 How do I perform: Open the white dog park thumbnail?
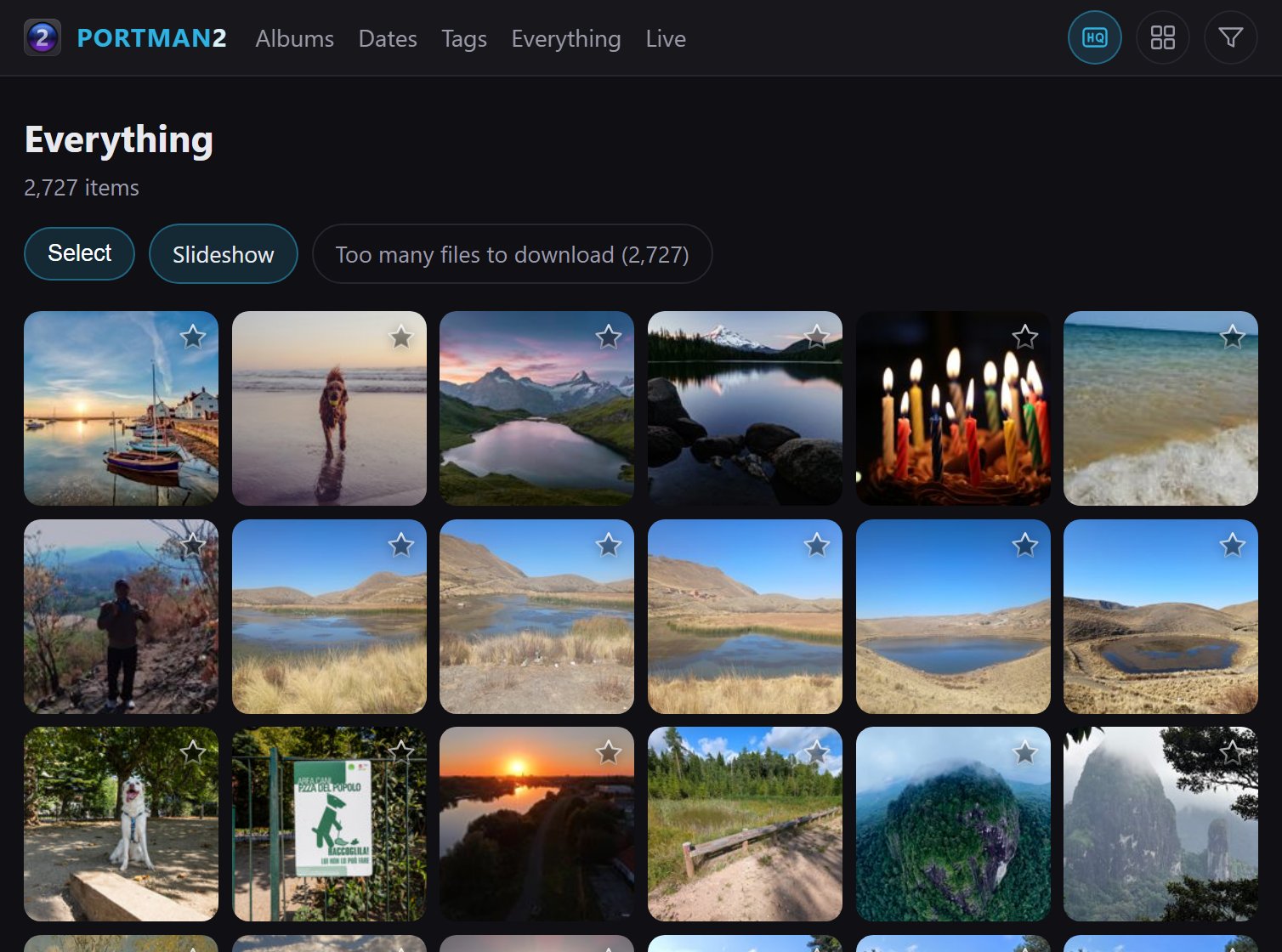(121, 824)
